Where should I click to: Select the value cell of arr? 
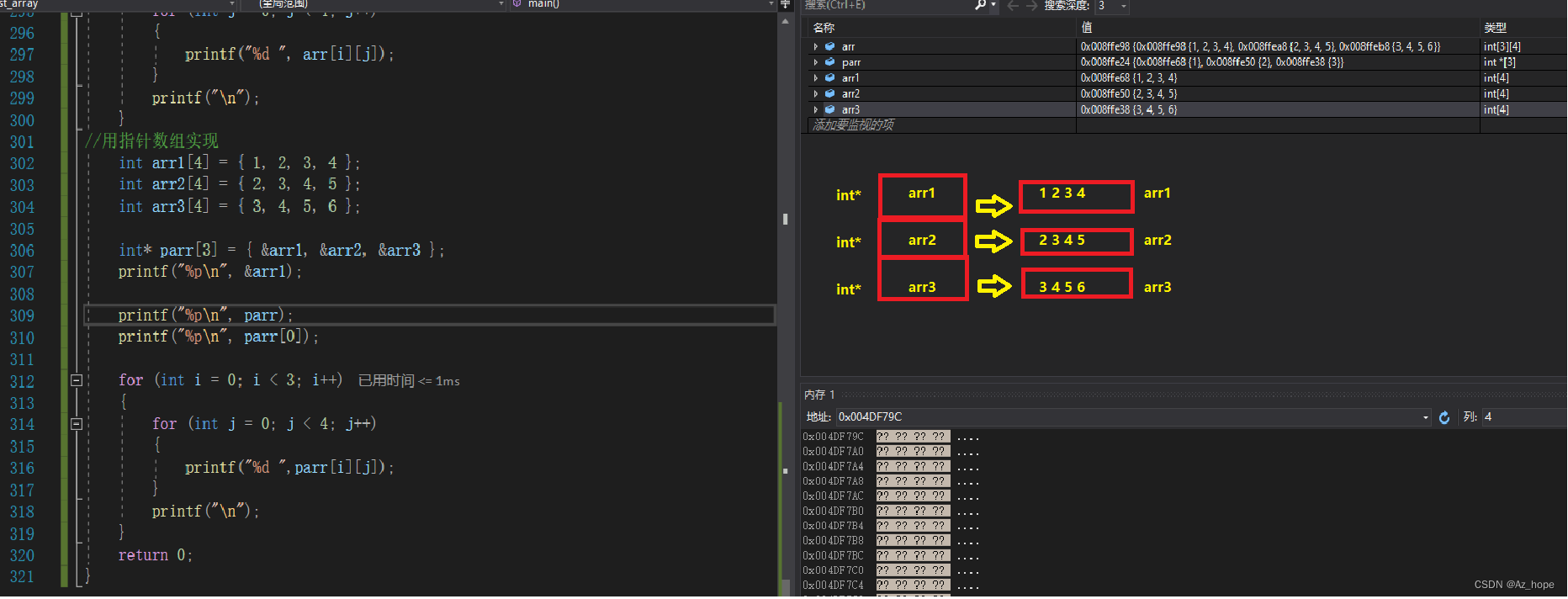tap(1278, 47)
